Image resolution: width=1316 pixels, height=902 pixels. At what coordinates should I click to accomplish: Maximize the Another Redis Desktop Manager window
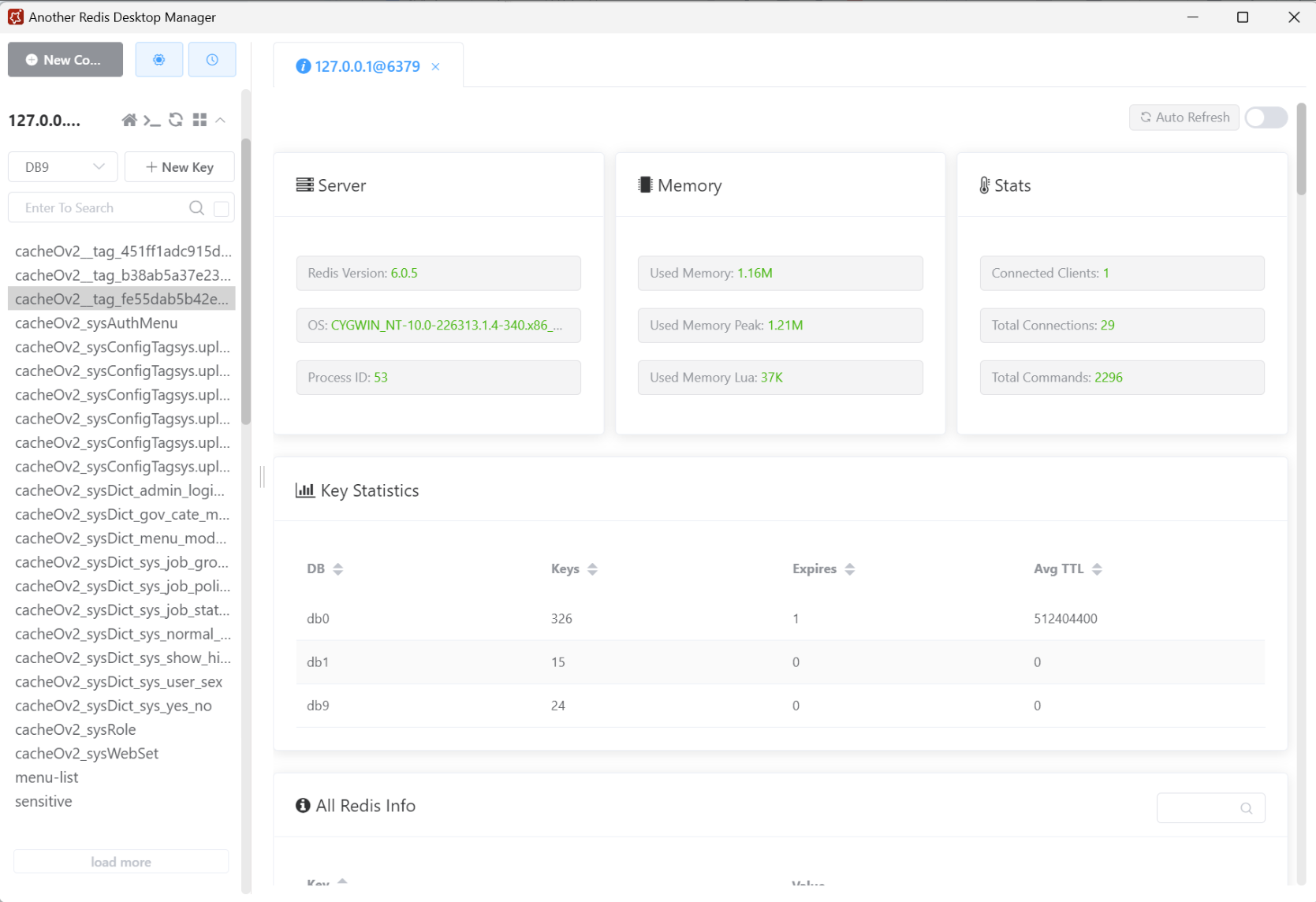pos(1243,17)
